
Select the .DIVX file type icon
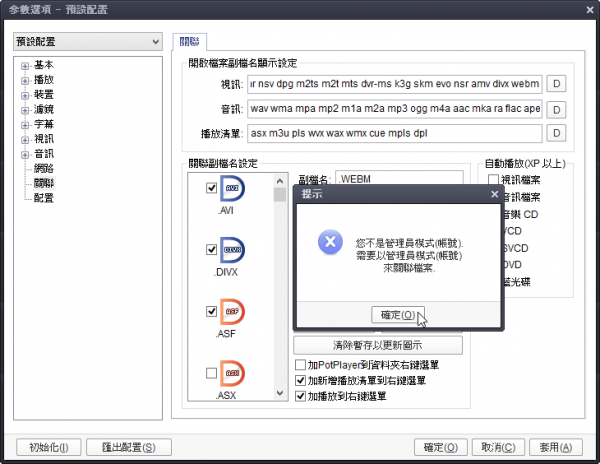(x=232, y=250)
